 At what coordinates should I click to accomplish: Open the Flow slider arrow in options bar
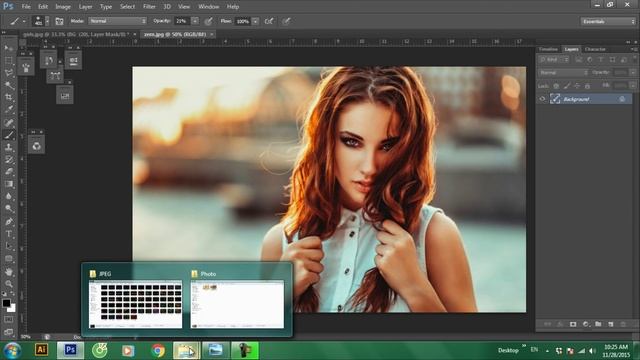click(x=256, y=21)
